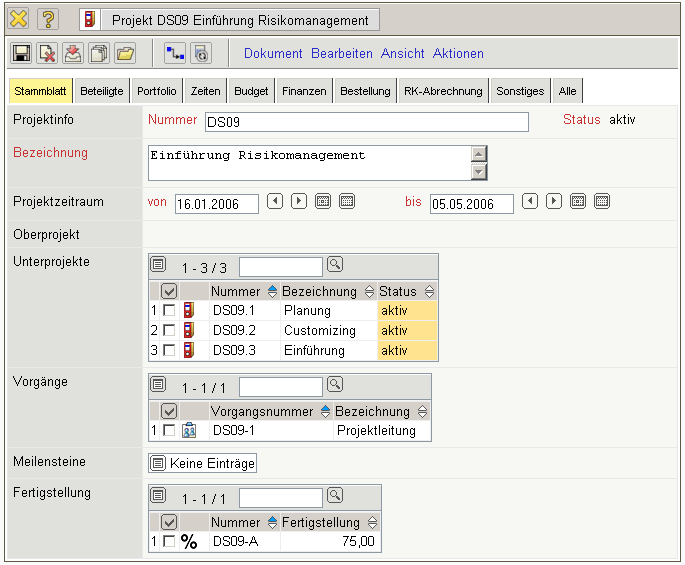Sort Unterprojekte by the Status column arrows
Image resolution: width=685 pixels, height=565 pixels.
(429, 292)
